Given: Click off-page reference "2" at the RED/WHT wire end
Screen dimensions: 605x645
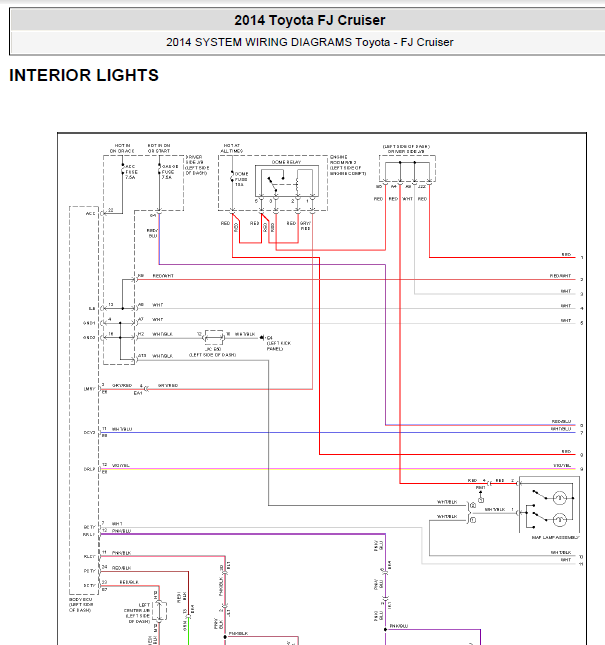Looking at the screenshot, I should point(582,279).
